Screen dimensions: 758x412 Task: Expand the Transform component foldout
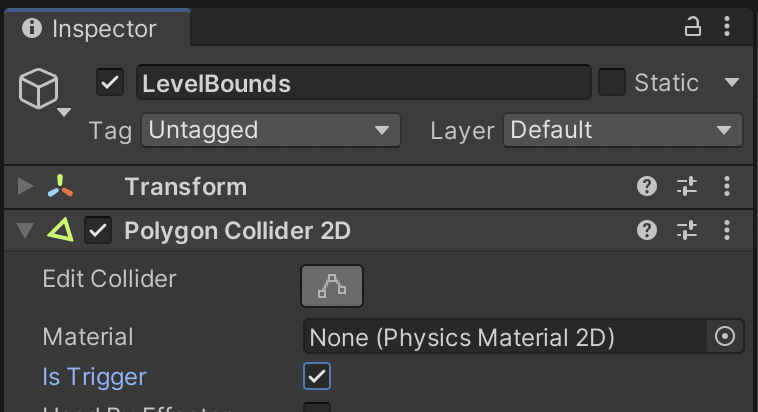coord(26,186)
